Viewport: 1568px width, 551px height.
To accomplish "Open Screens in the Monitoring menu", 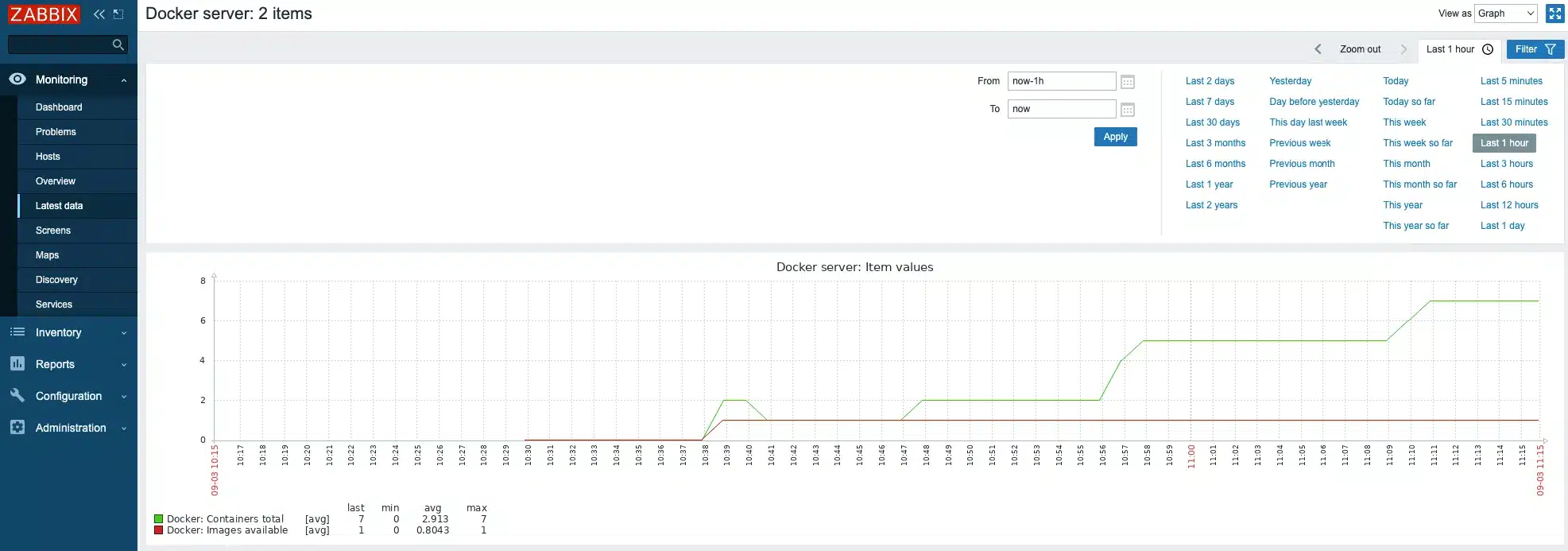I will [53, 231].
